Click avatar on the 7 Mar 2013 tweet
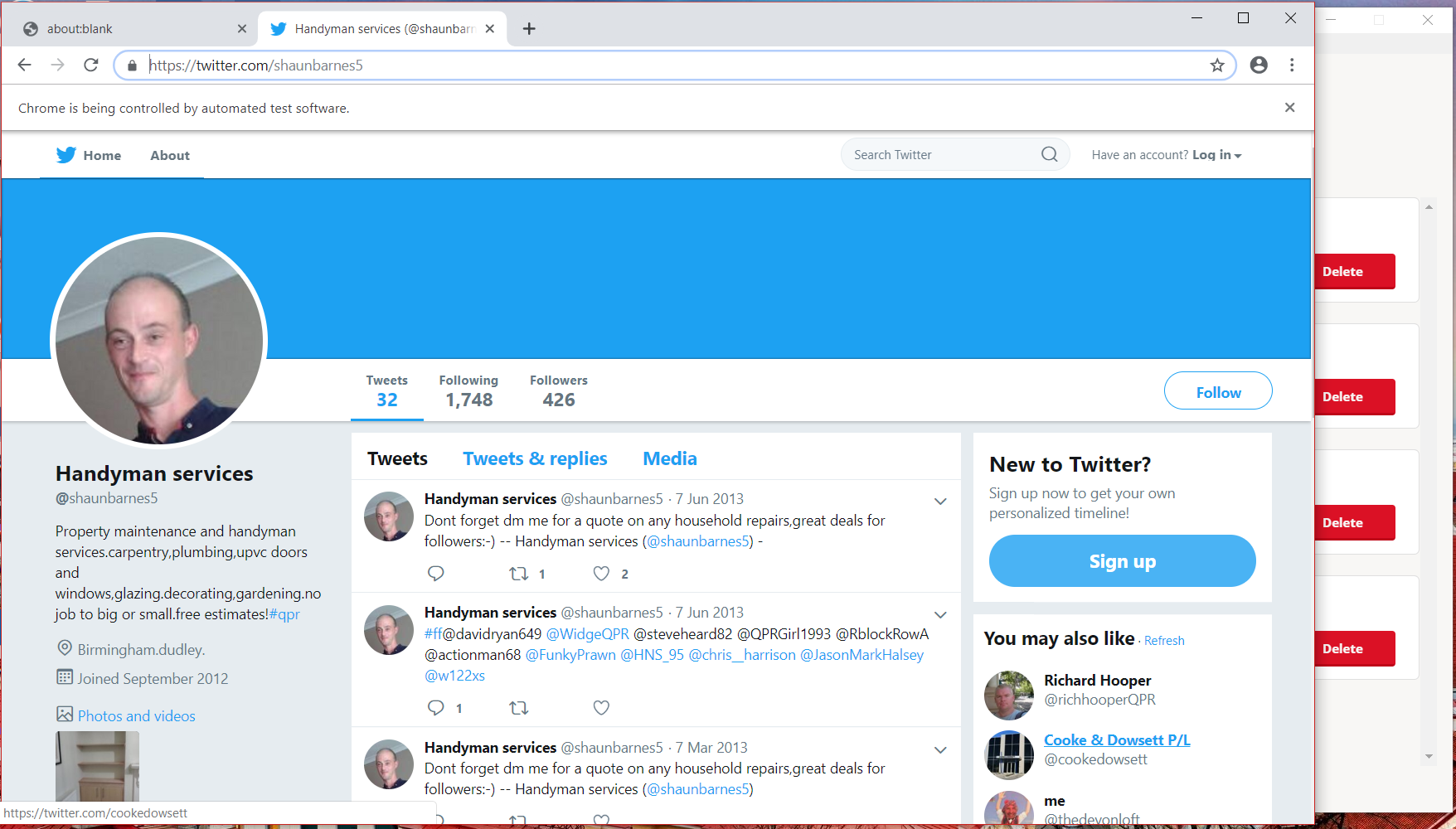 [389, 764]
